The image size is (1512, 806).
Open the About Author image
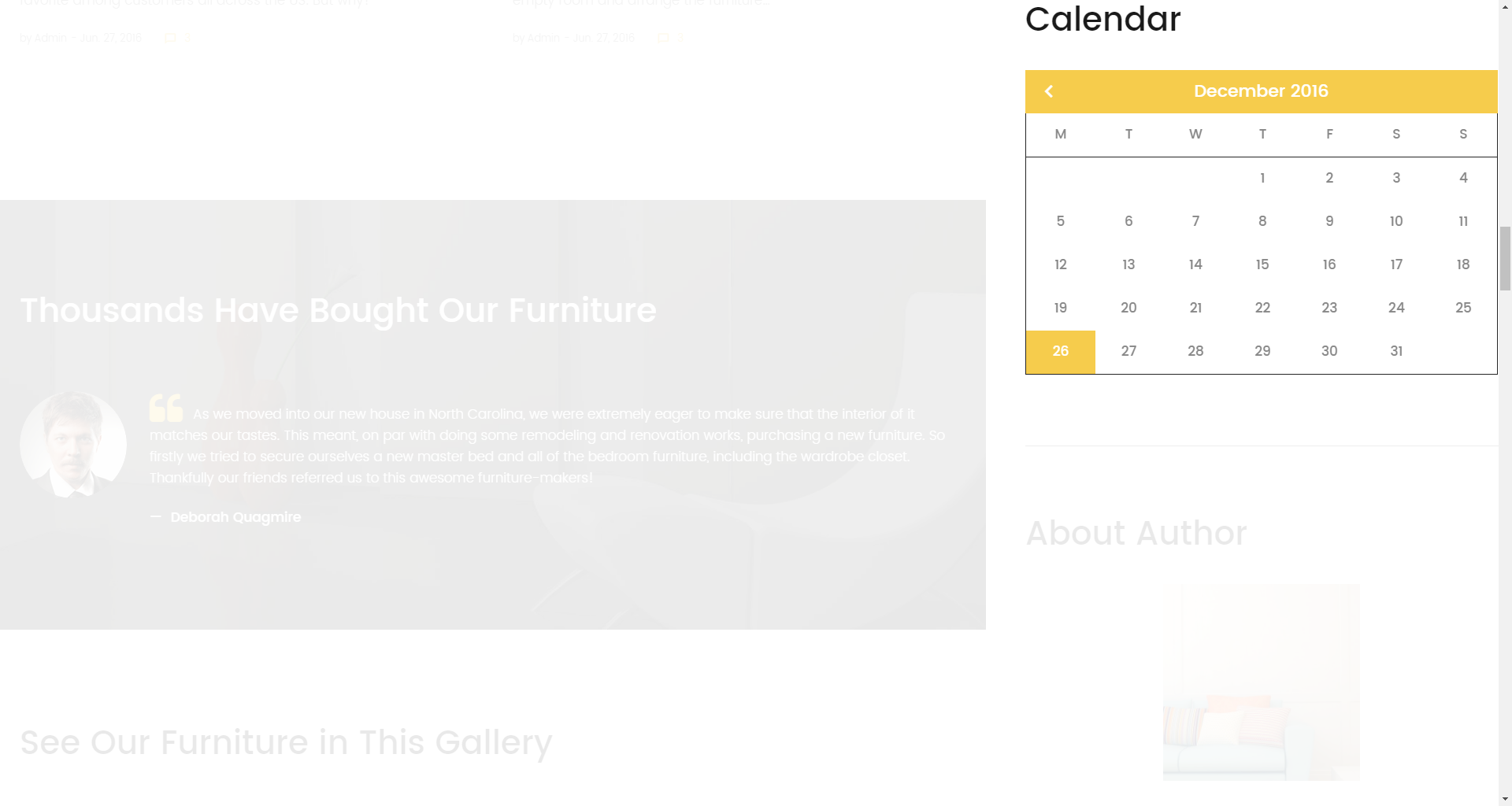(1261, 682)
